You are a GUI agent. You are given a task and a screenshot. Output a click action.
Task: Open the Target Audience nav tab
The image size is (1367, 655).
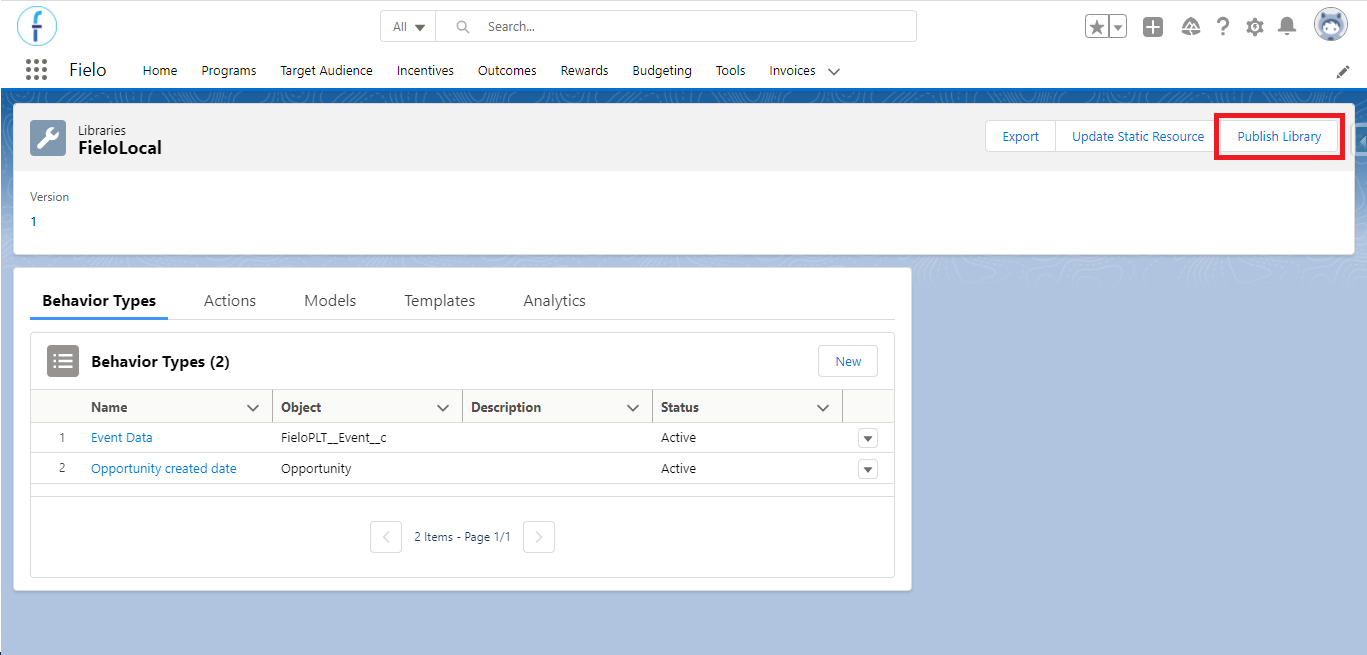[326, 71]
